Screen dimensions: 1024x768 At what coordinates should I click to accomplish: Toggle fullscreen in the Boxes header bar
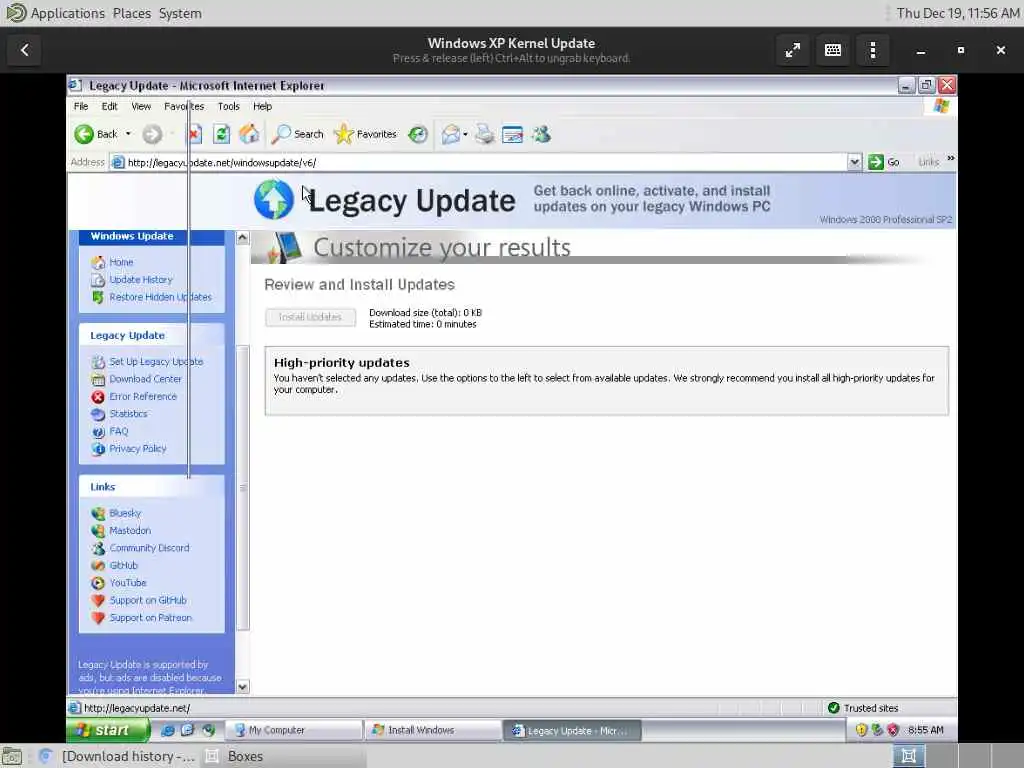tap(793, 50)
